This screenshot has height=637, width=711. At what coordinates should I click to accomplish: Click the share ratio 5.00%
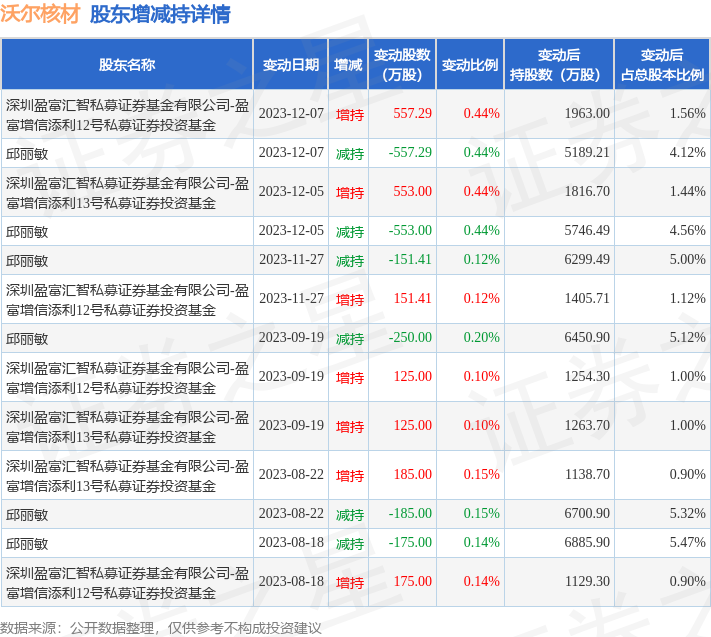[687, 259]
